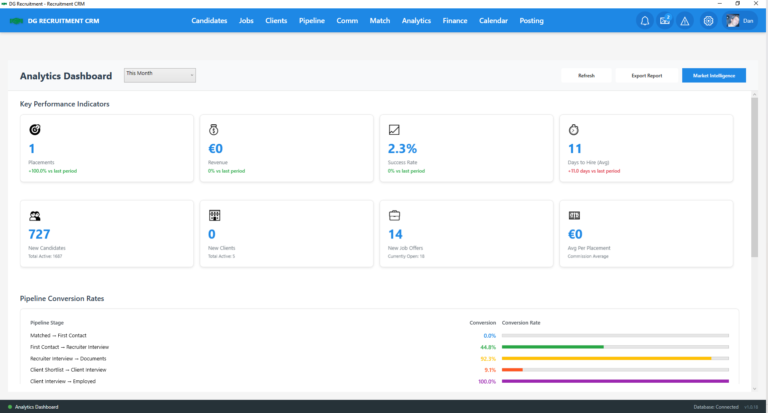This screenshot has width=768, height=413.
Task: Open Market Intelligence
Action: coord(713,75)
